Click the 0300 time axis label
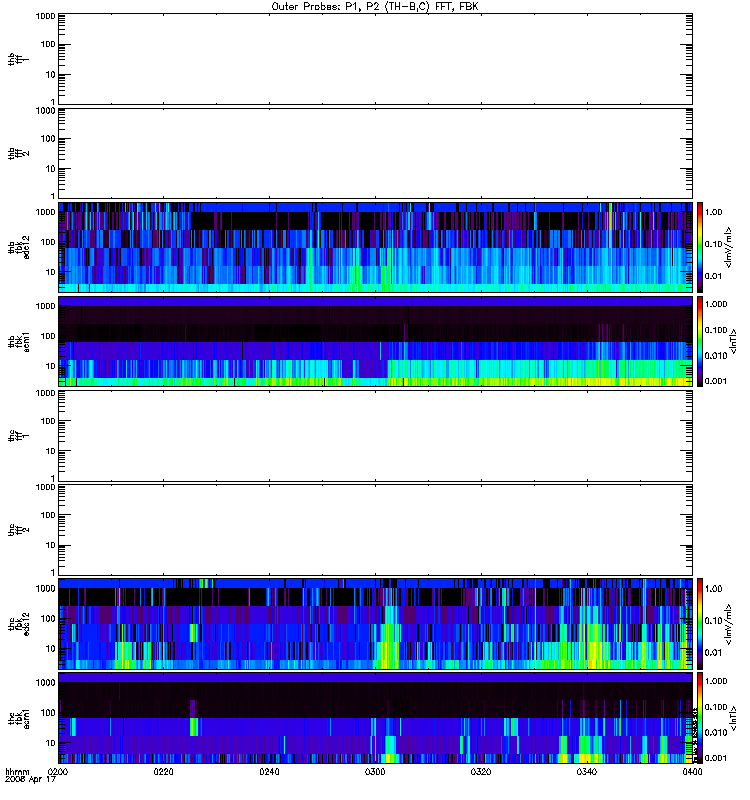 click(x=375, y=771)
